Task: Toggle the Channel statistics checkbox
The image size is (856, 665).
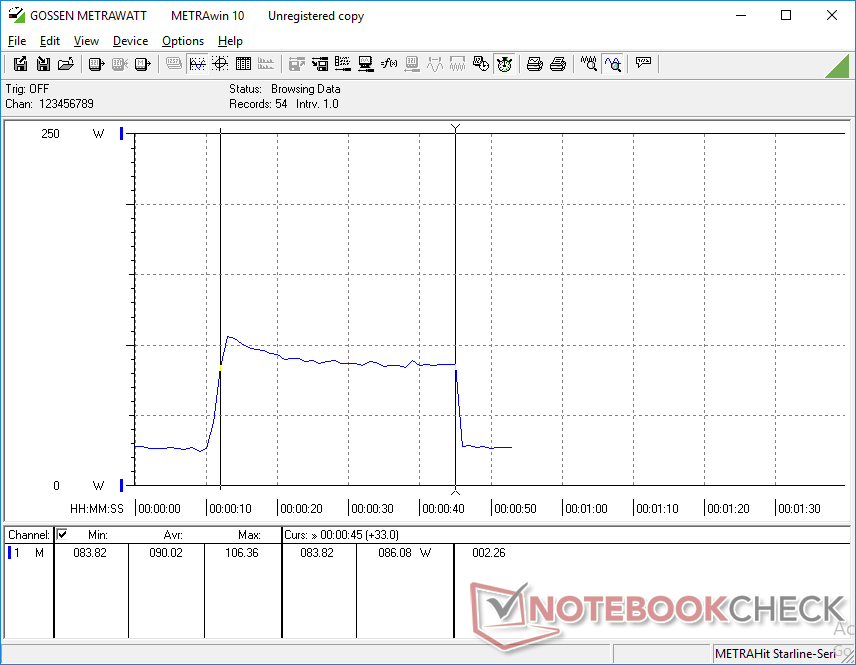Action: coord(62,535)
